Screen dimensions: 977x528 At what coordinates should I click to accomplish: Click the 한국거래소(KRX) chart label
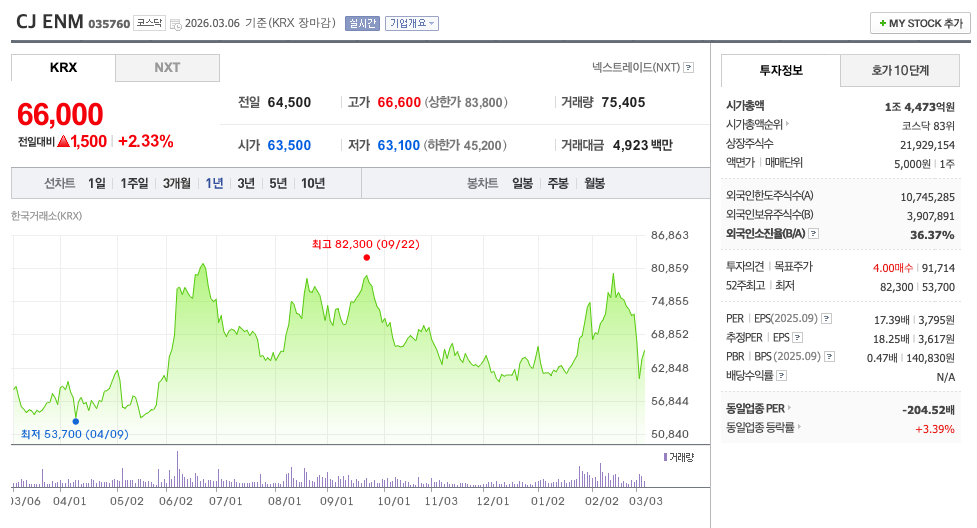click(47, 216)
